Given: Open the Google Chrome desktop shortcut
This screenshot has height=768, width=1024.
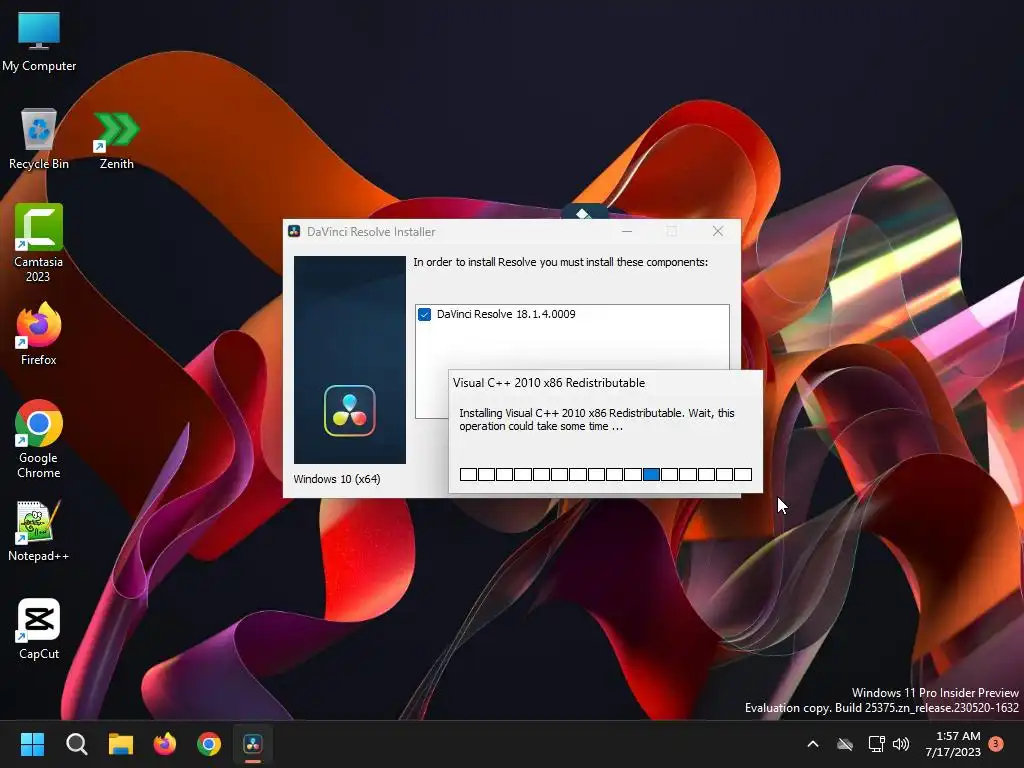Looking at the screenshot, I should point(39,439).
